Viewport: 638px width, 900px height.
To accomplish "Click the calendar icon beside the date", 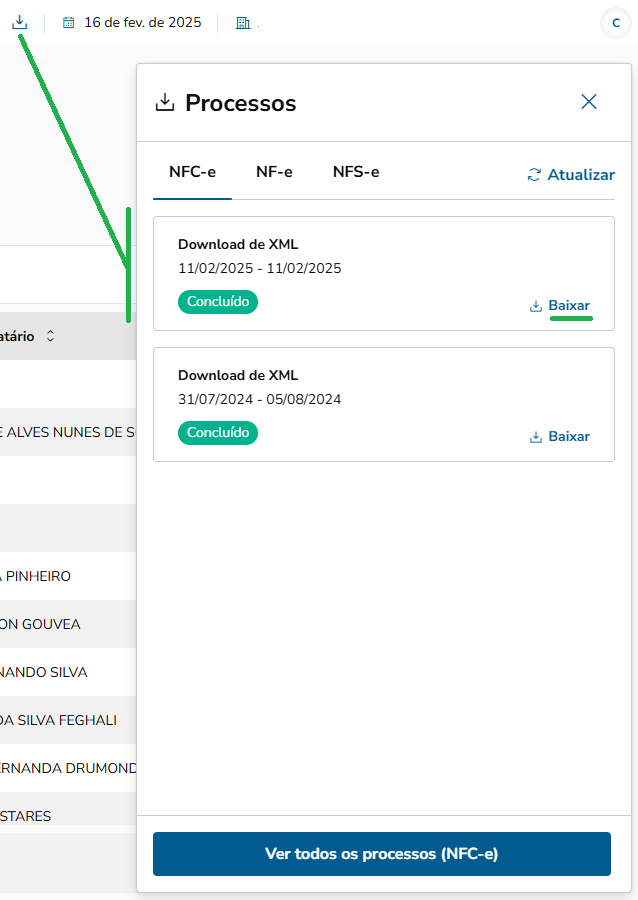I will tap(68, 23).
